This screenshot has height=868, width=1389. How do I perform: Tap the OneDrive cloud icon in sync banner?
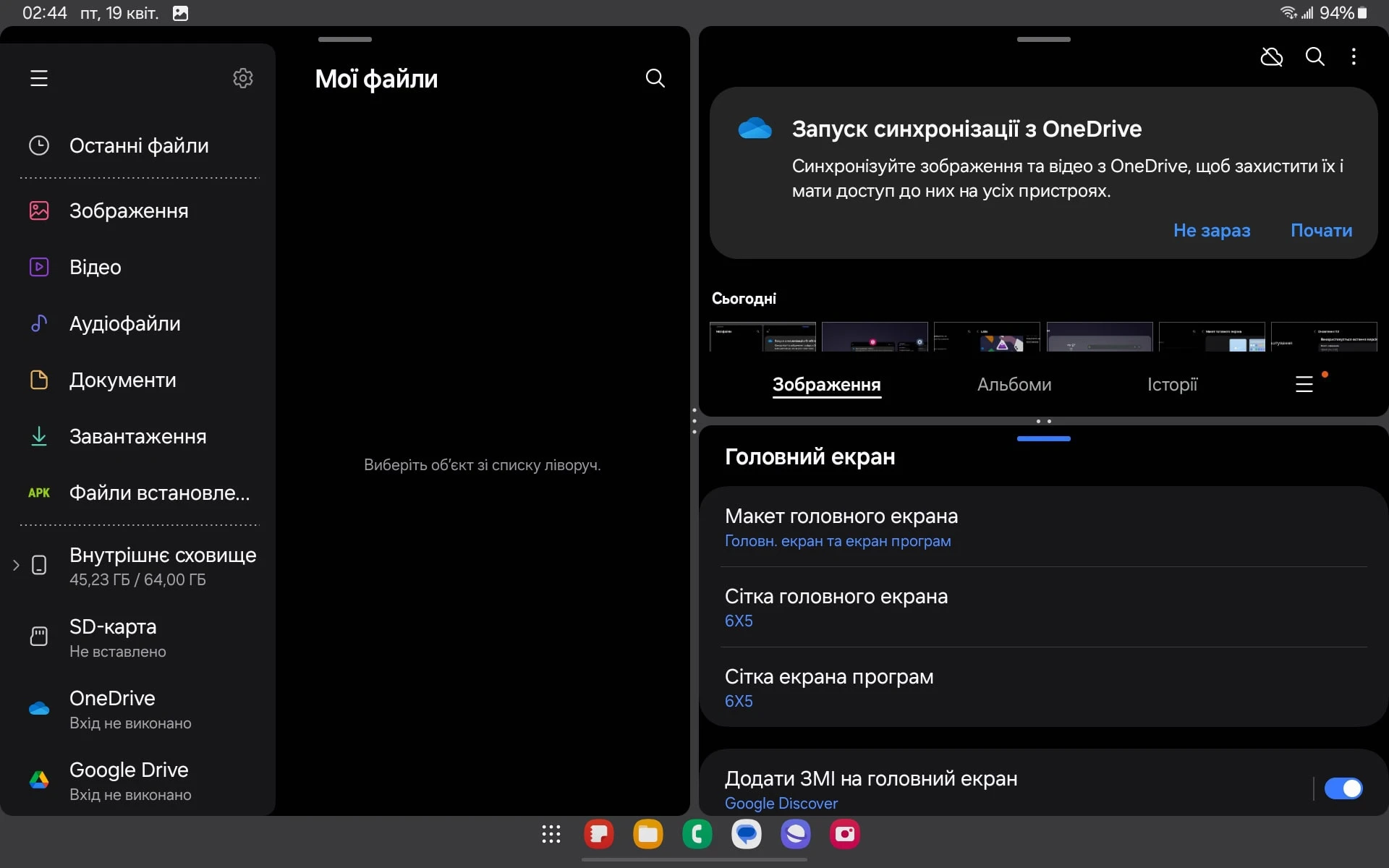tap(755, 128)
